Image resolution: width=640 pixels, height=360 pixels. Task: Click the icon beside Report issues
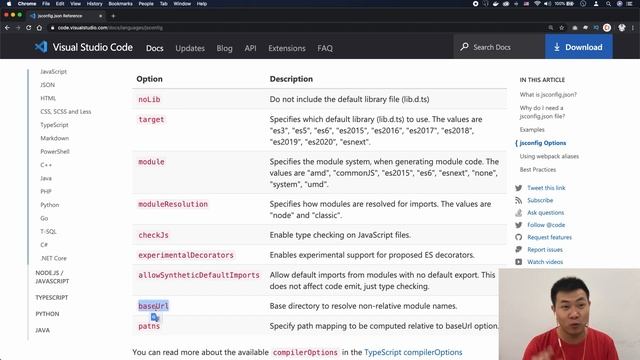pos(518,249)
